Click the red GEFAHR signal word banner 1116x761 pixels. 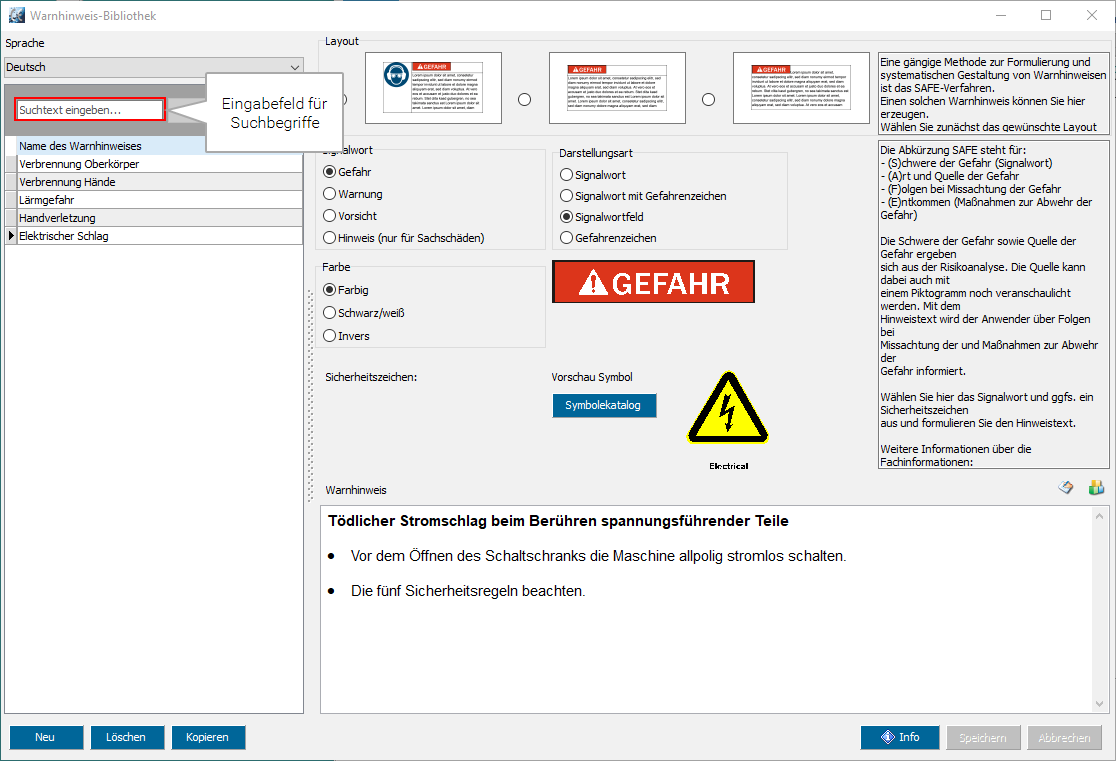click(x=653, y=282)
